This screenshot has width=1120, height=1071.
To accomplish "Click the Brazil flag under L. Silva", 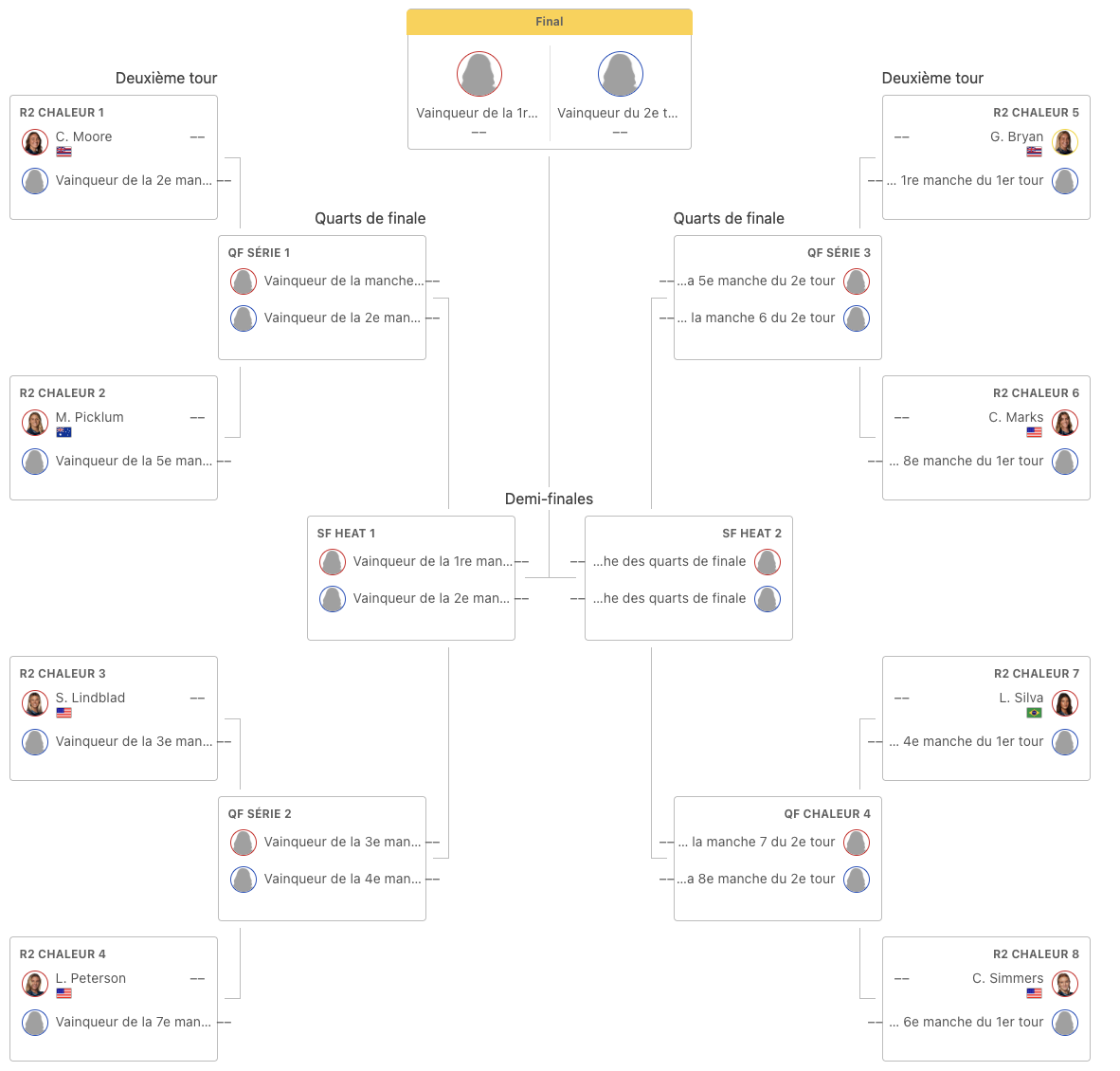I will click(1034, 713).
